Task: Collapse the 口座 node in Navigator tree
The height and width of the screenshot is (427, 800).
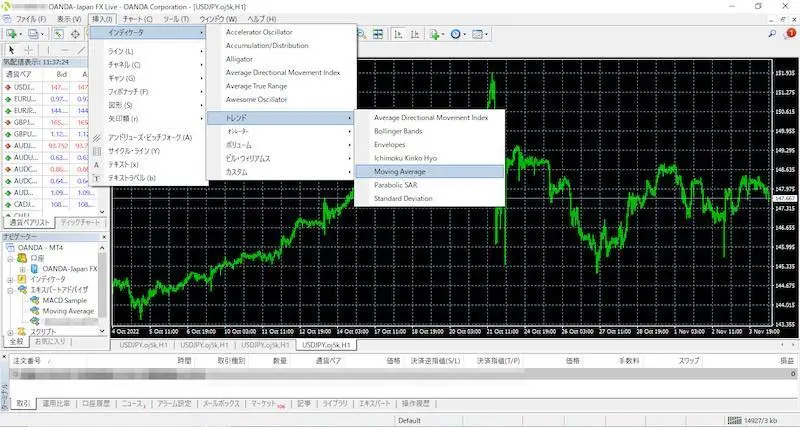Action: click(x=10, y=259)
